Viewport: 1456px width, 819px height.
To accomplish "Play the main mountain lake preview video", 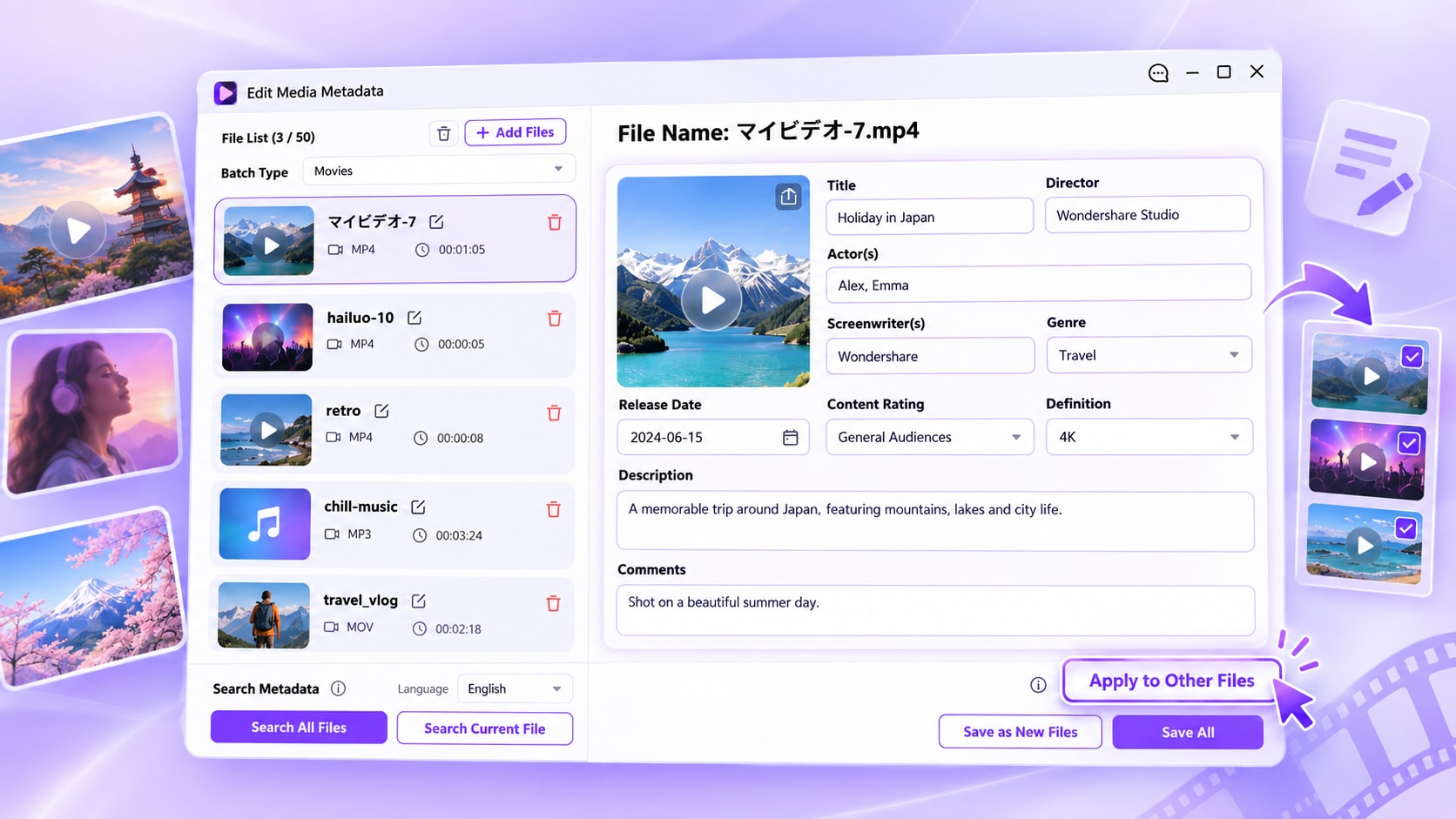I will [x=711, y=300].
